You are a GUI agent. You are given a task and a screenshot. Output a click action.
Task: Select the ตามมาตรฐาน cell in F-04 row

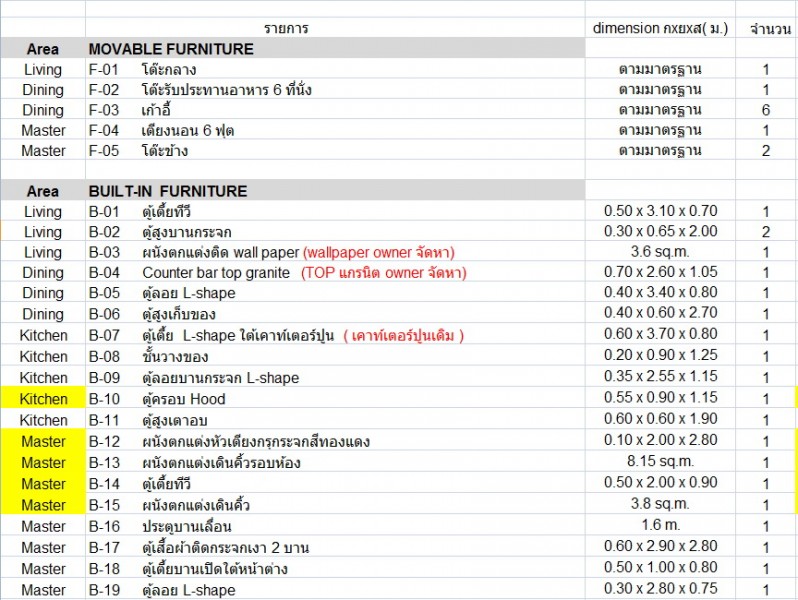coord(660,130)
